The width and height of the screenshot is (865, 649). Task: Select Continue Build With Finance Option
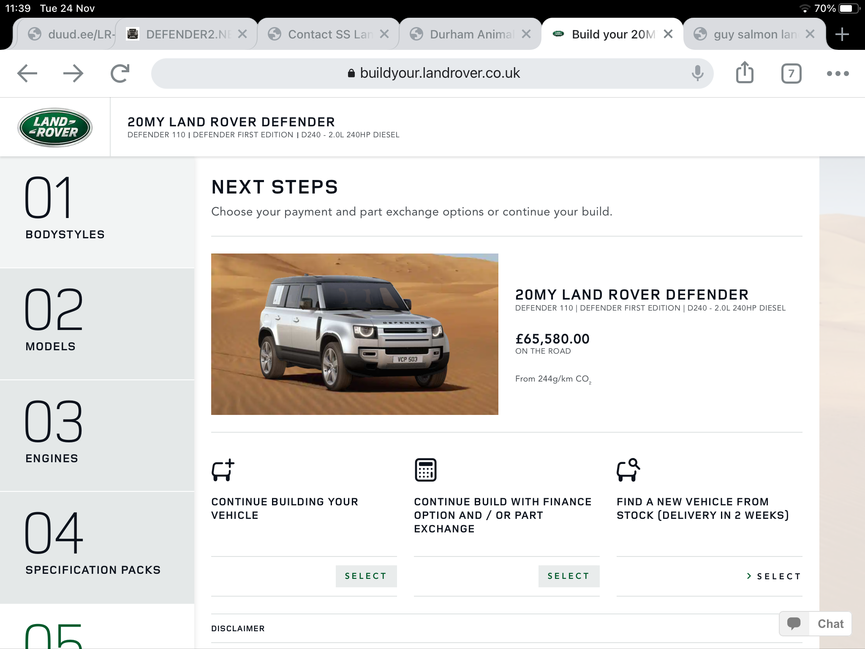[569, 576]
